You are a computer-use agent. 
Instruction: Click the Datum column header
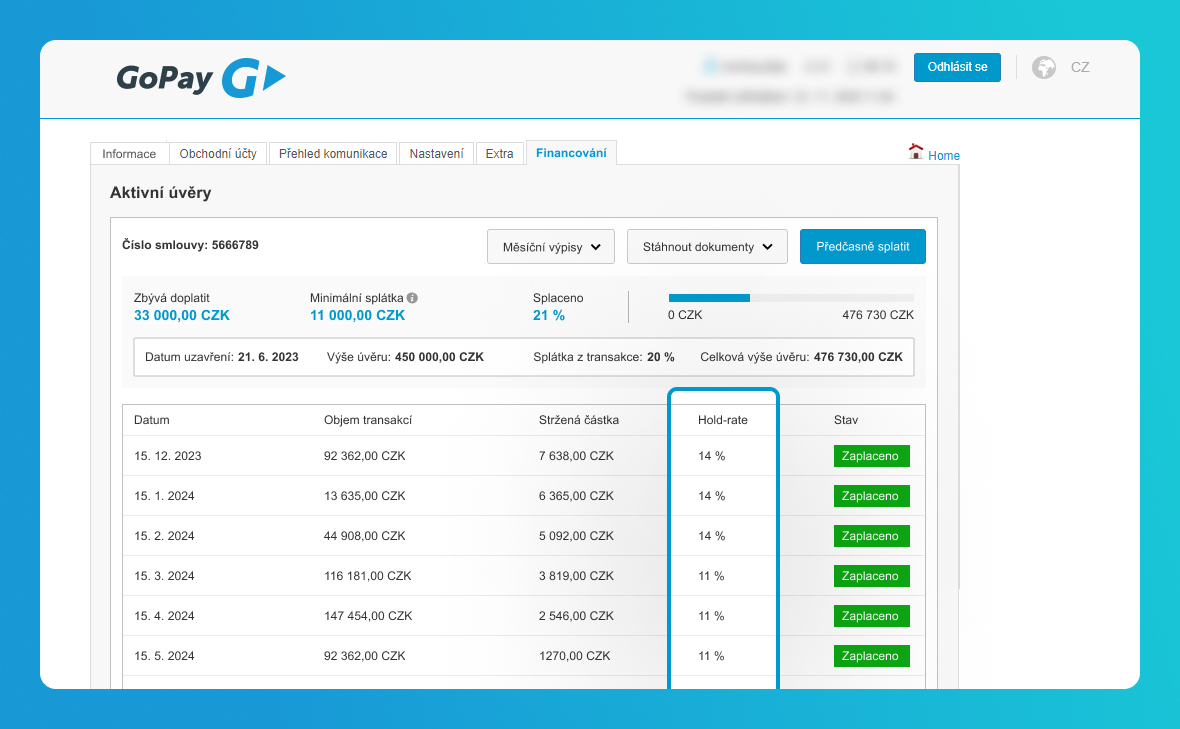152,420
